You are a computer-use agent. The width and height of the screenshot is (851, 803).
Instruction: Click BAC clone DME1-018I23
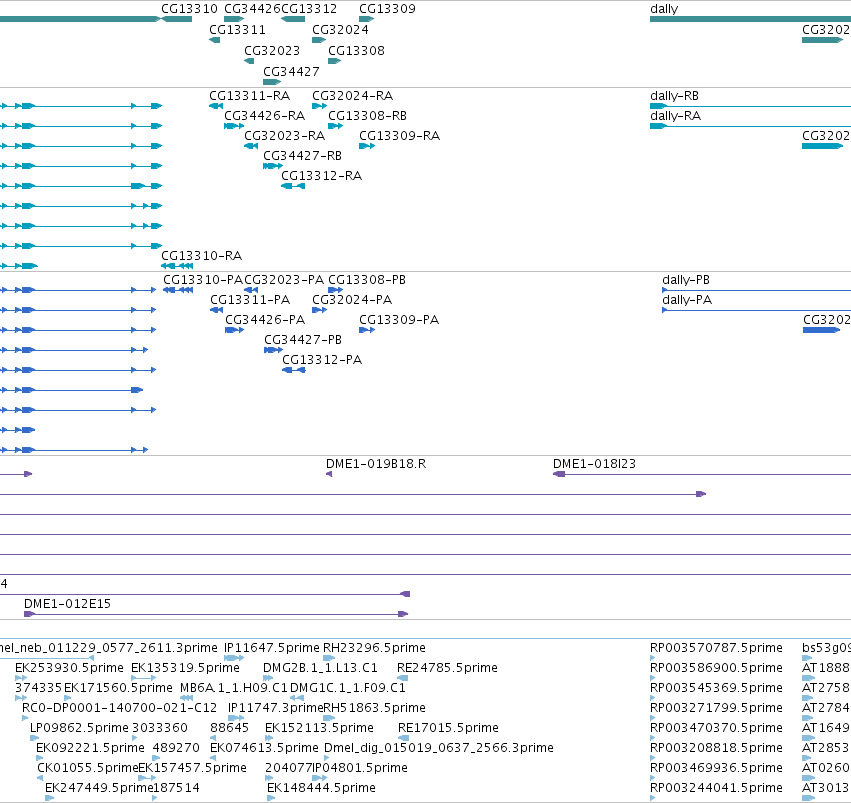tap(594, 464)
